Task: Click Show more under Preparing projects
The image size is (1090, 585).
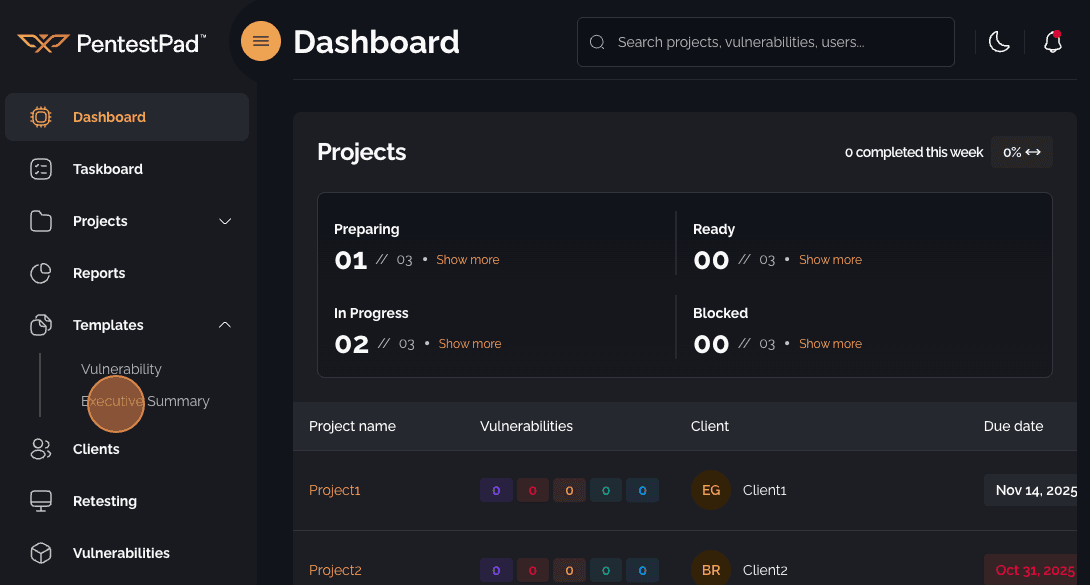Action: point(468,259)
